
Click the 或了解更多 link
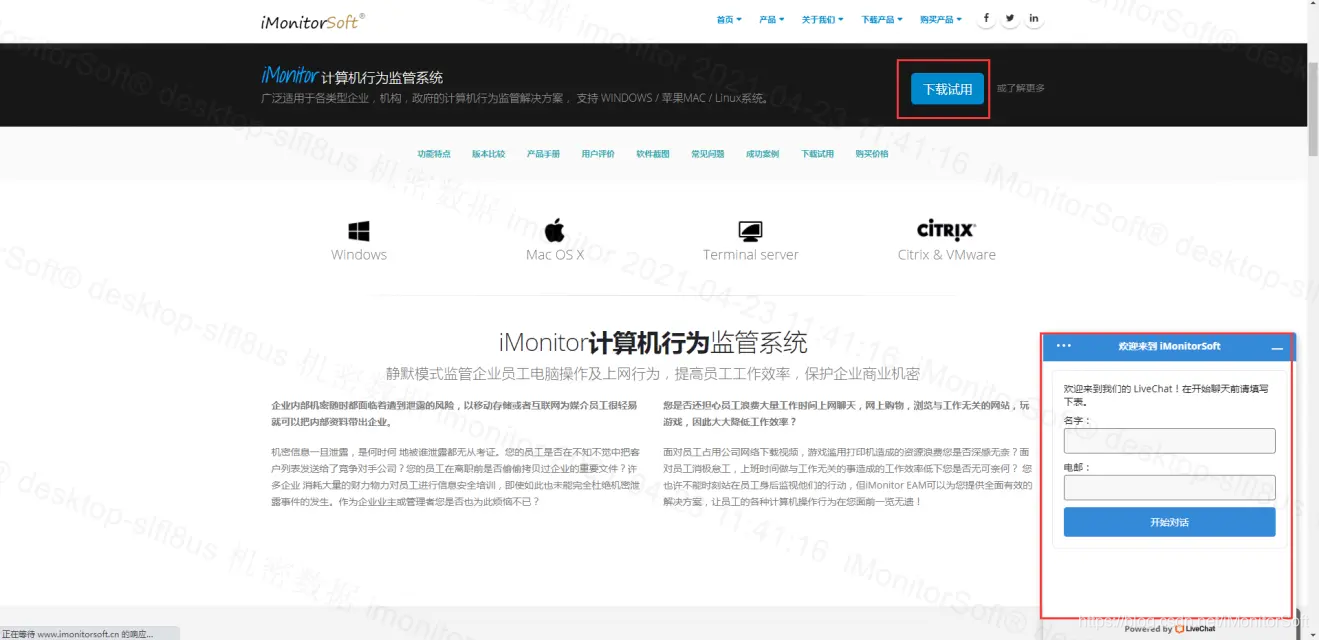pos(1021,88)
